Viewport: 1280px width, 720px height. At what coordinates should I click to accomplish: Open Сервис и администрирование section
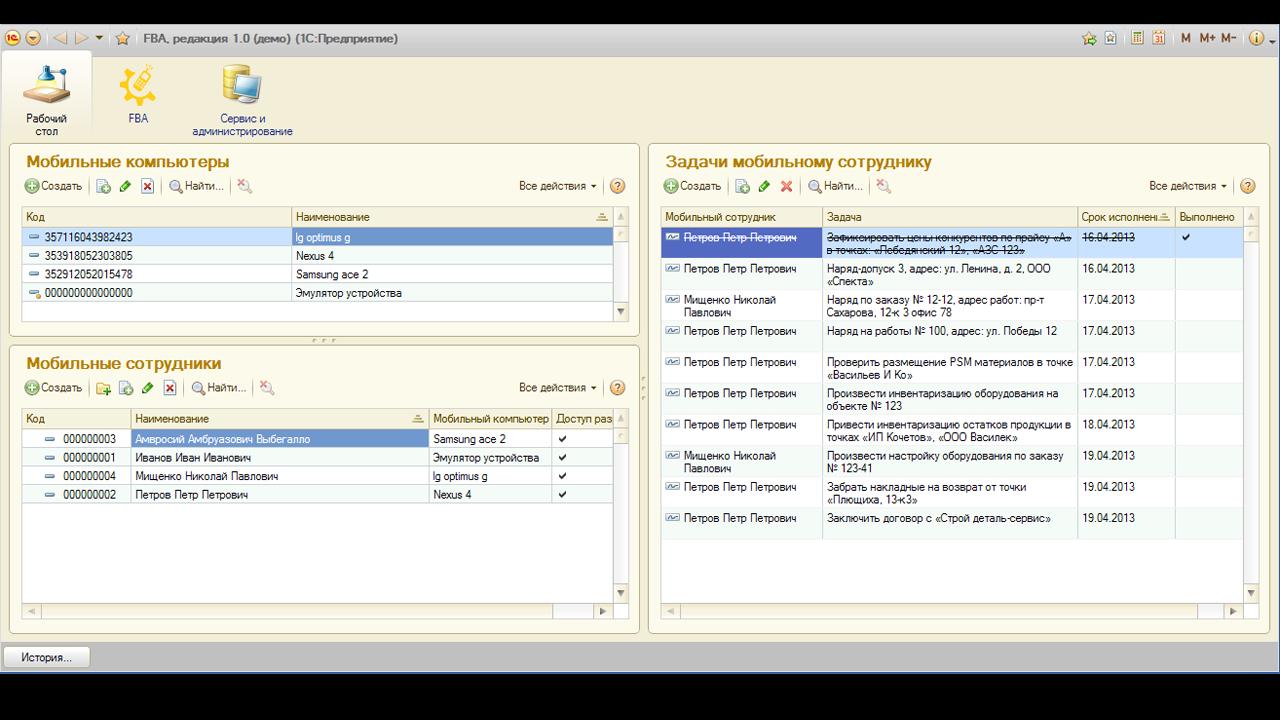(x=242, y=100)
